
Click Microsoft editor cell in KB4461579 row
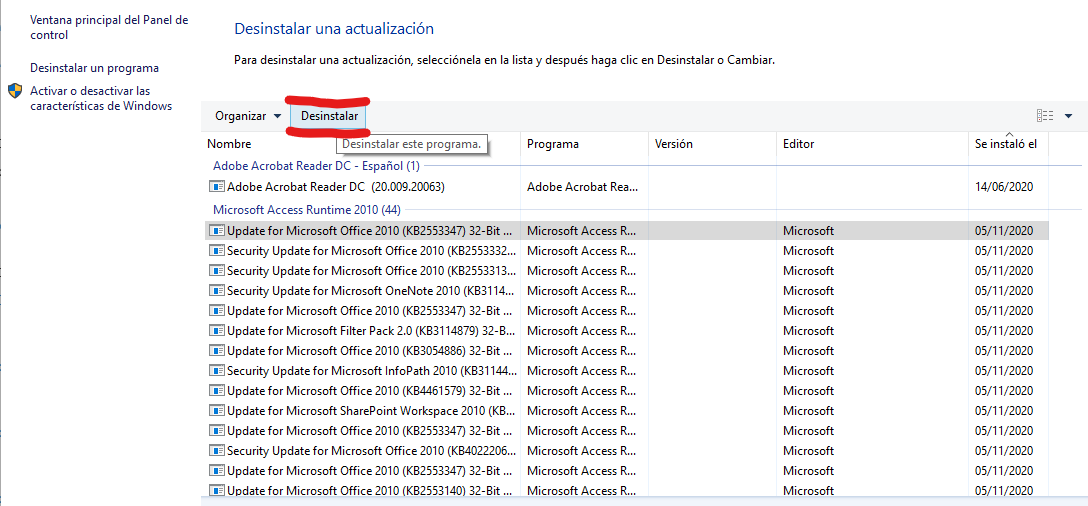click(808, 391)
